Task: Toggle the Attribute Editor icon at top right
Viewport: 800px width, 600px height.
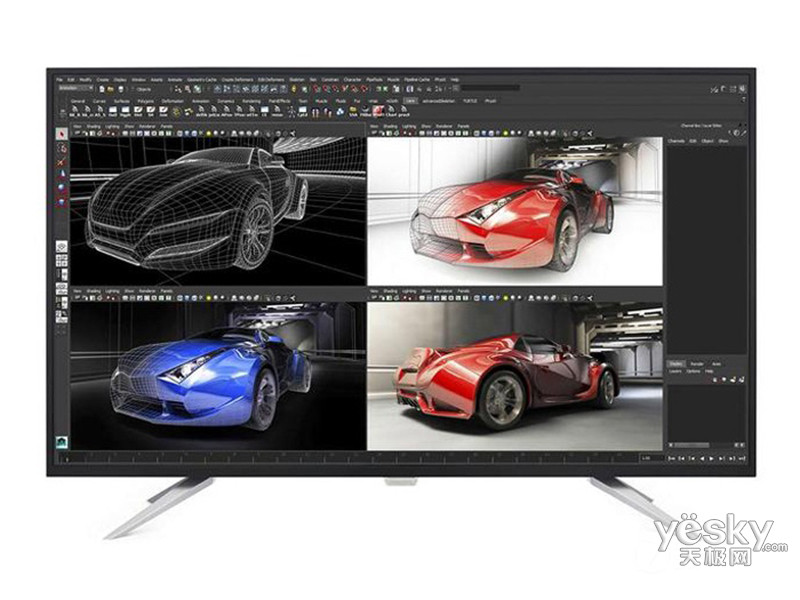Action: 723,89
